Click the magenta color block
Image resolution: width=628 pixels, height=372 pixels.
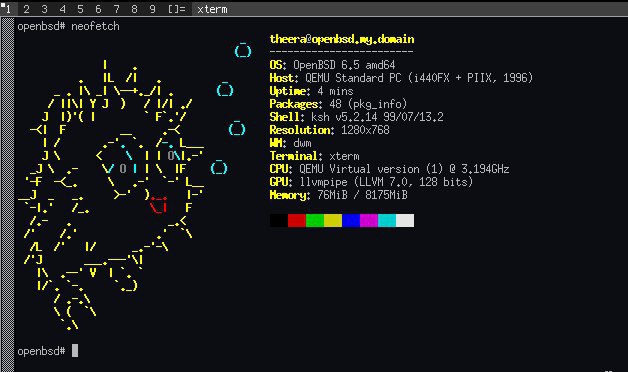point(369,220)
